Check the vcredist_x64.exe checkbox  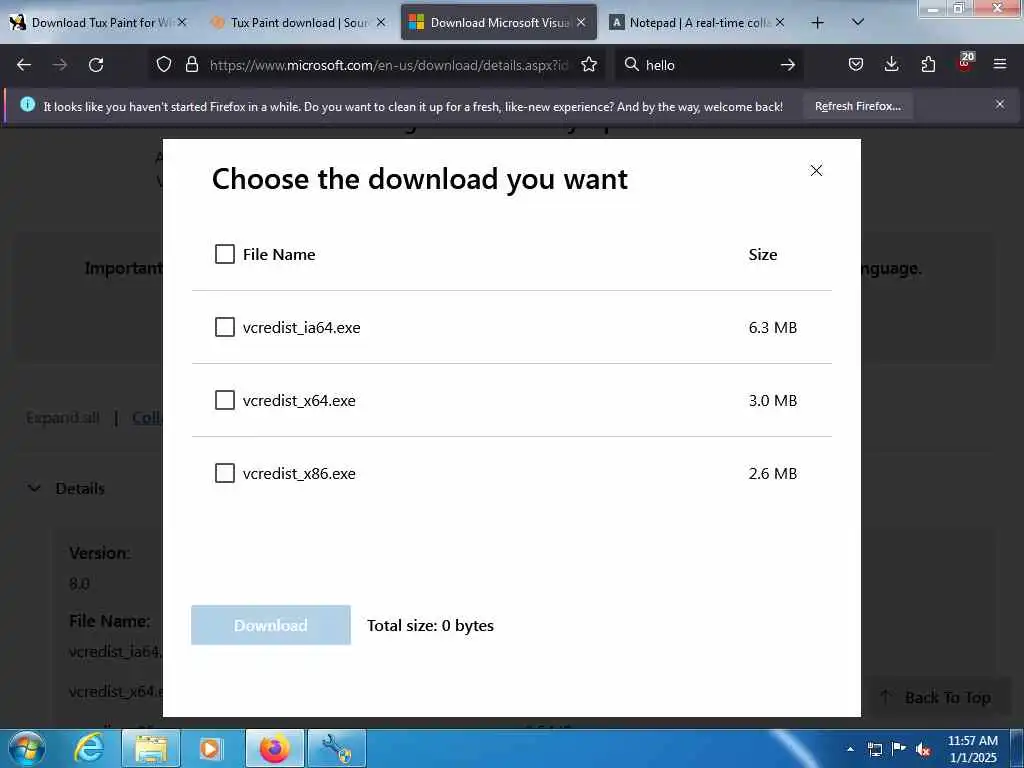[x=225, y=400]
